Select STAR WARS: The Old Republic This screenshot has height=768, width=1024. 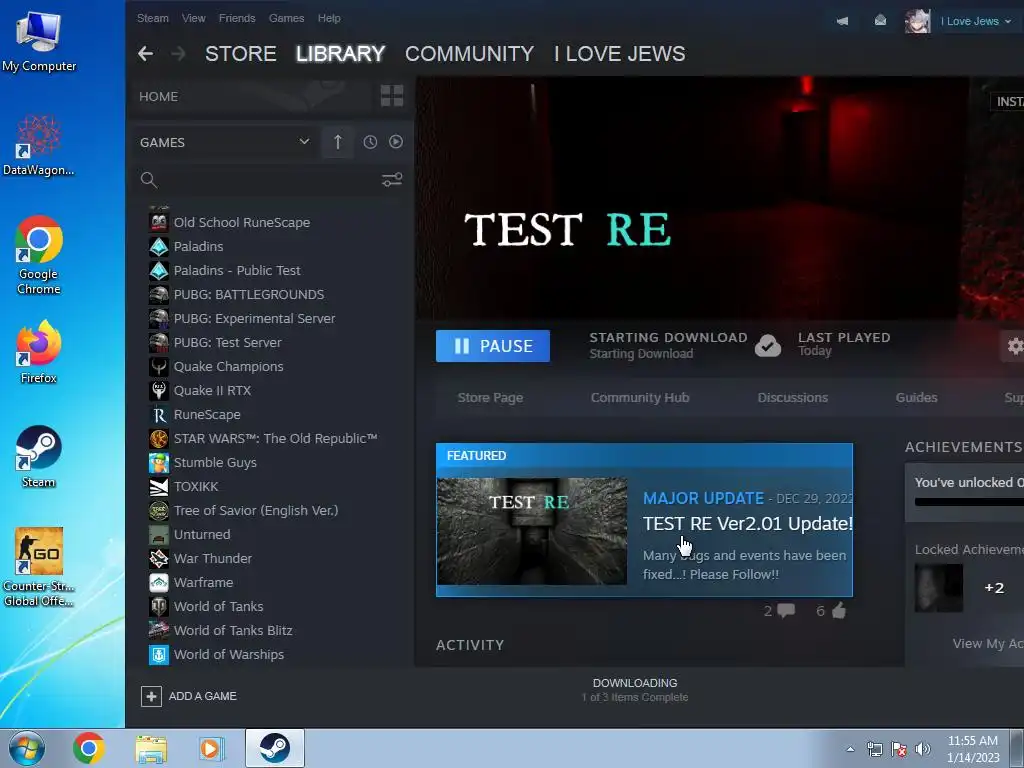point(276,438)
